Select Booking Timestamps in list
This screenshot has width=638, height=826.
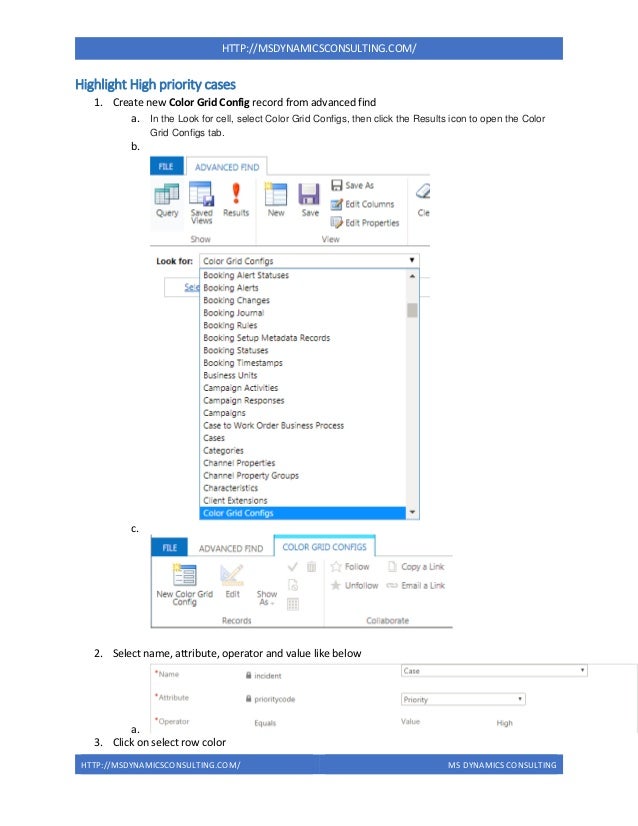(x=242, y=363)
